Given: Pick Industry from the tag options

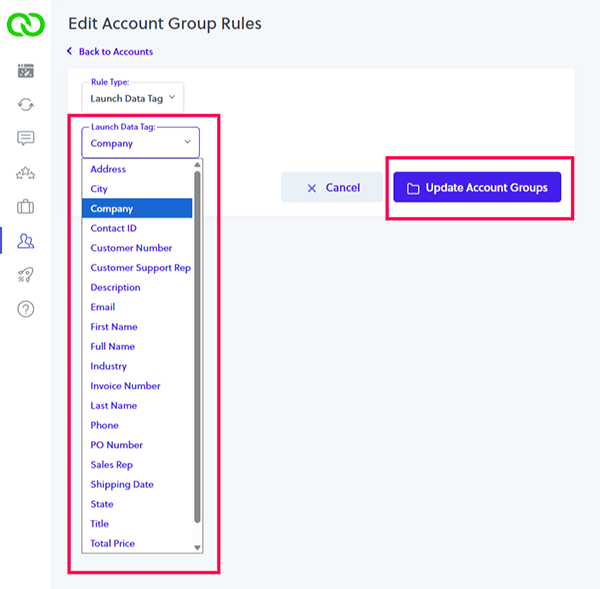Looking at the screenshot, I should [137, 366].
